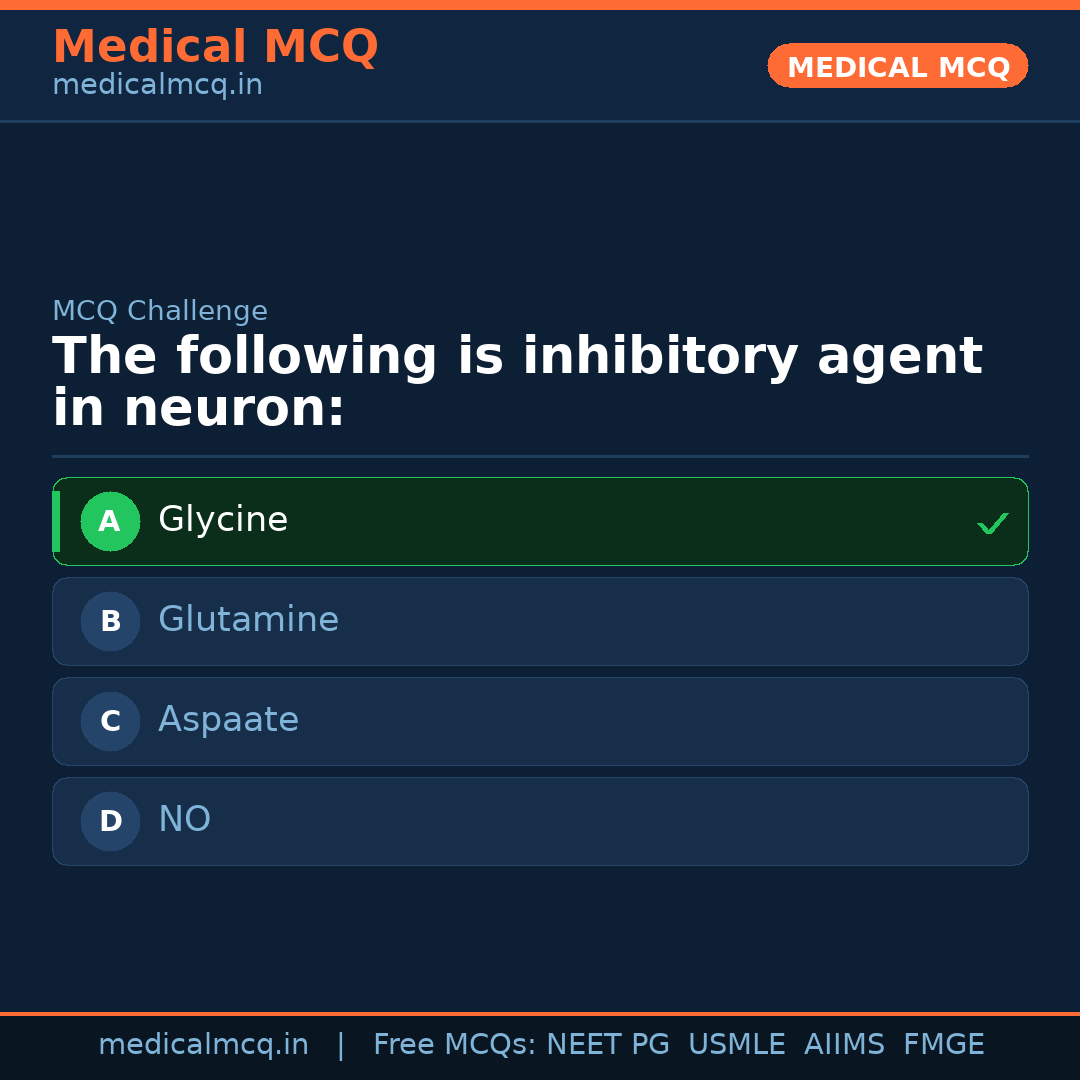The width and height of the screenshot is (1080, 1080).
Task: Click the Free MCQs footer label
Action: coord(454,1045)
